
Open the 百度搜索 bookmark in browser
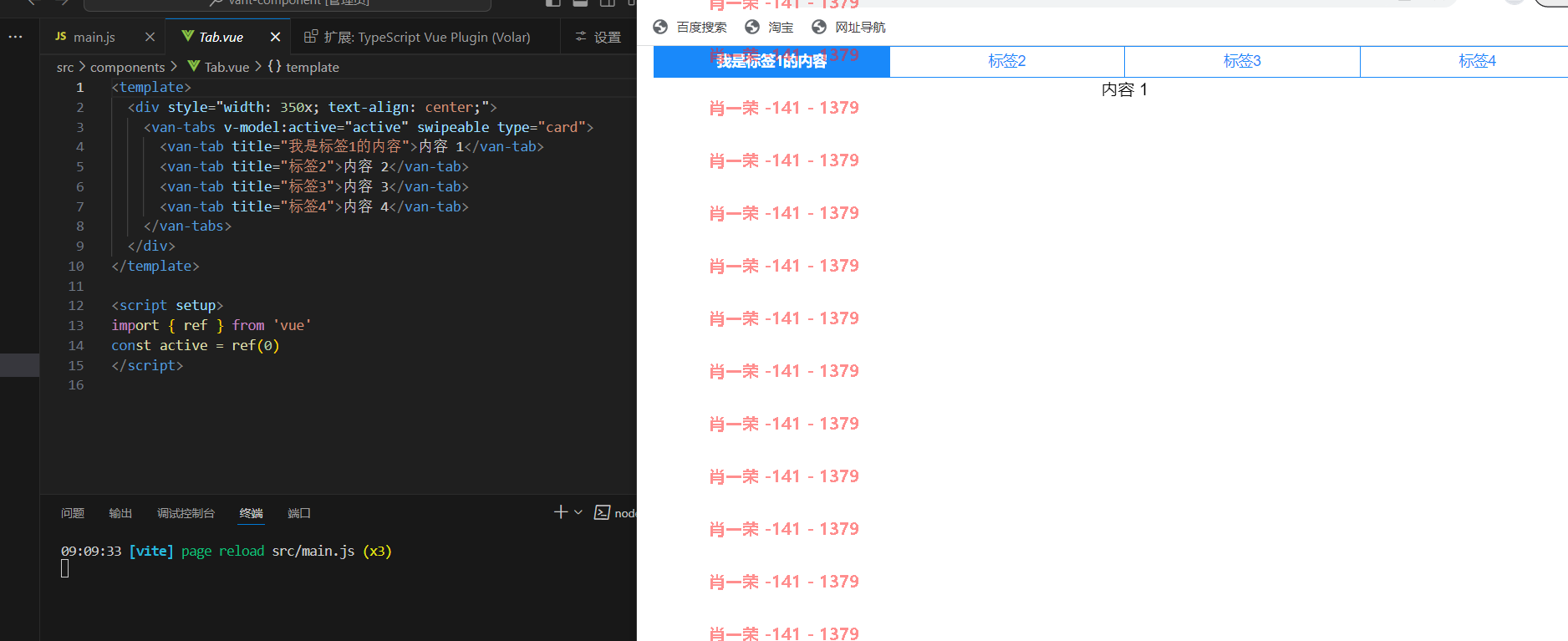coord(690,27)
